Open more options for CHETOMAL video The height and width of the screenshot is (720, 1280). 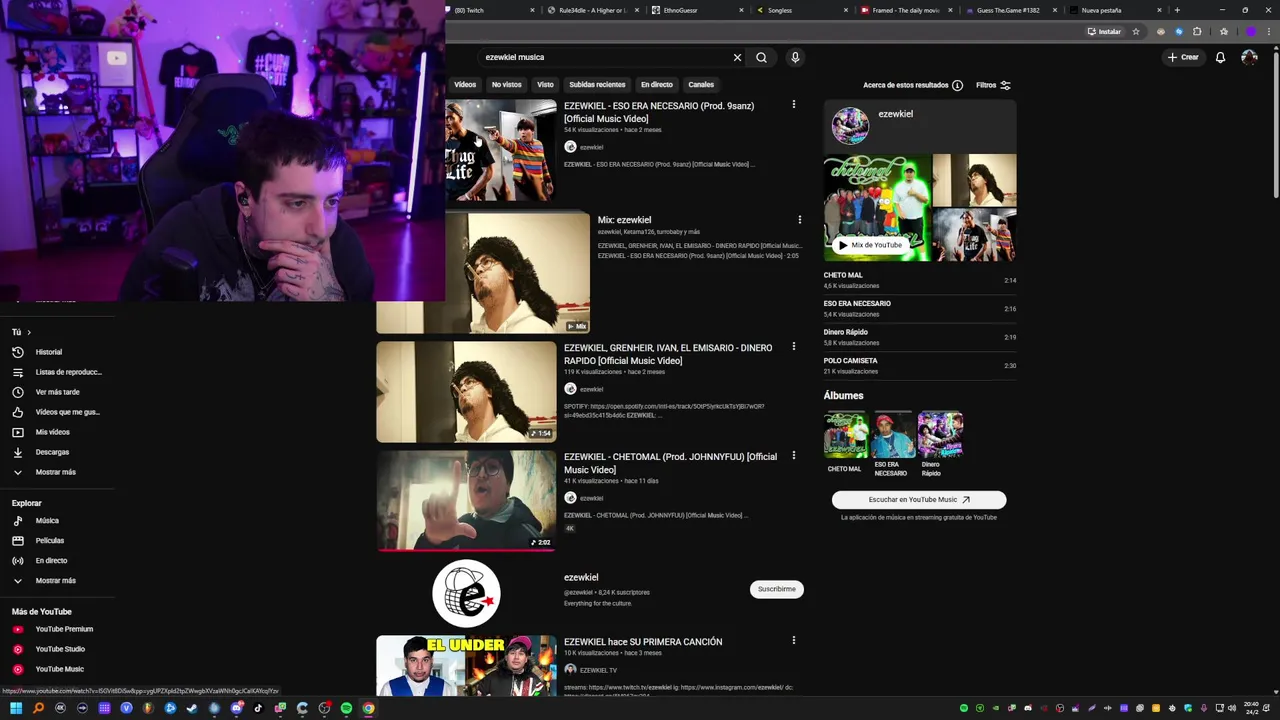coord(794,455)
